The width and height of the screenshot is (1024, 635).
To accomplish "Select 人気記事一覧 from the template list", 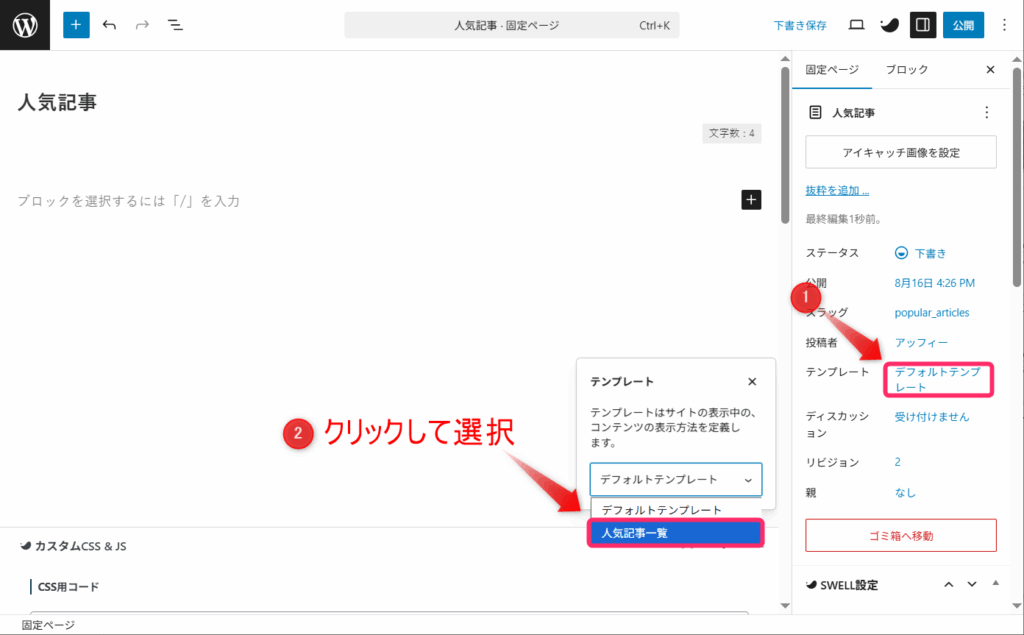I will click(675, 533).
